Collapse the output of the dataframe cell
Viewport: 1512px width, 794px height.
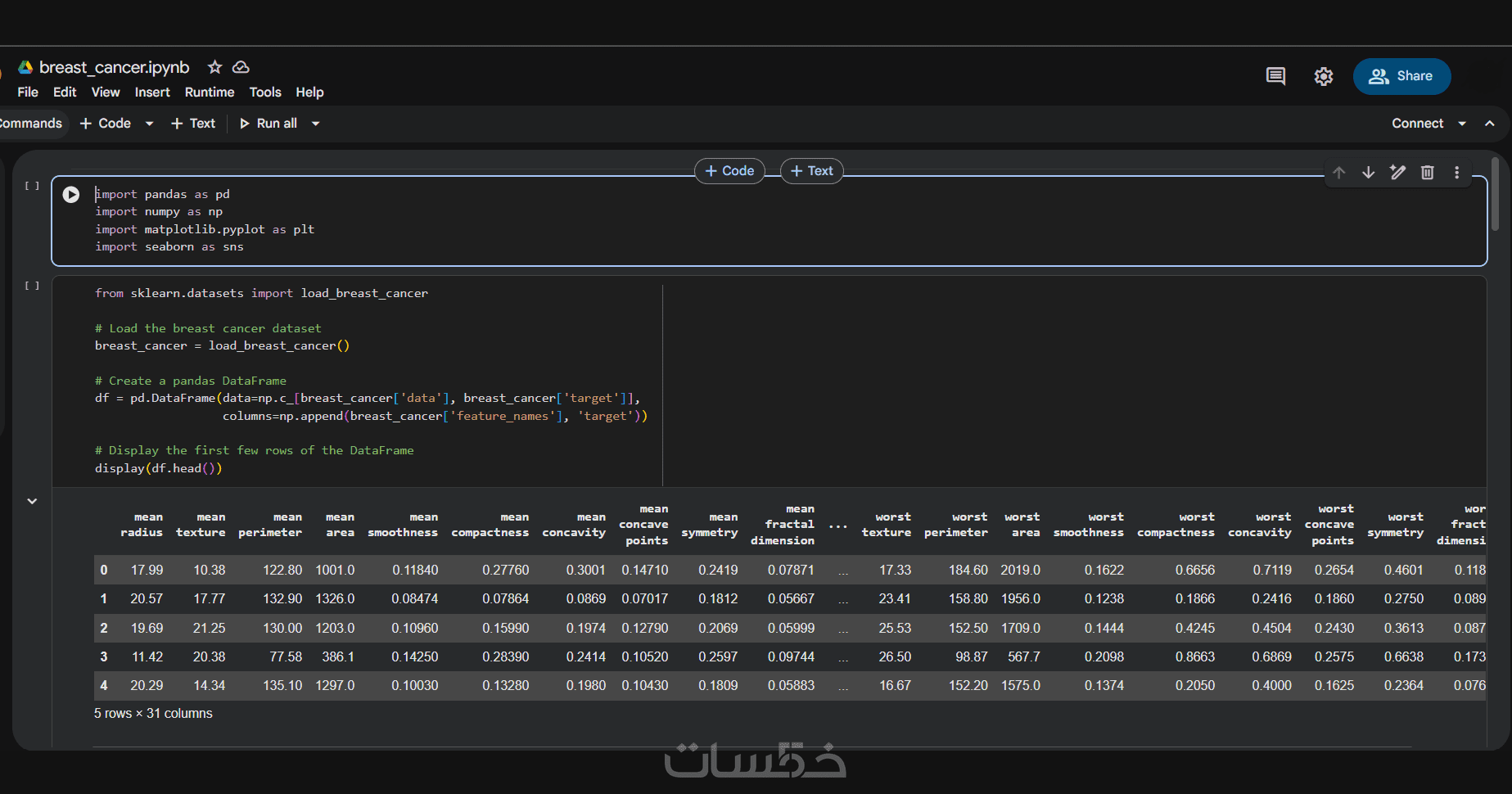pyautogui.click(x=32, y=501)
